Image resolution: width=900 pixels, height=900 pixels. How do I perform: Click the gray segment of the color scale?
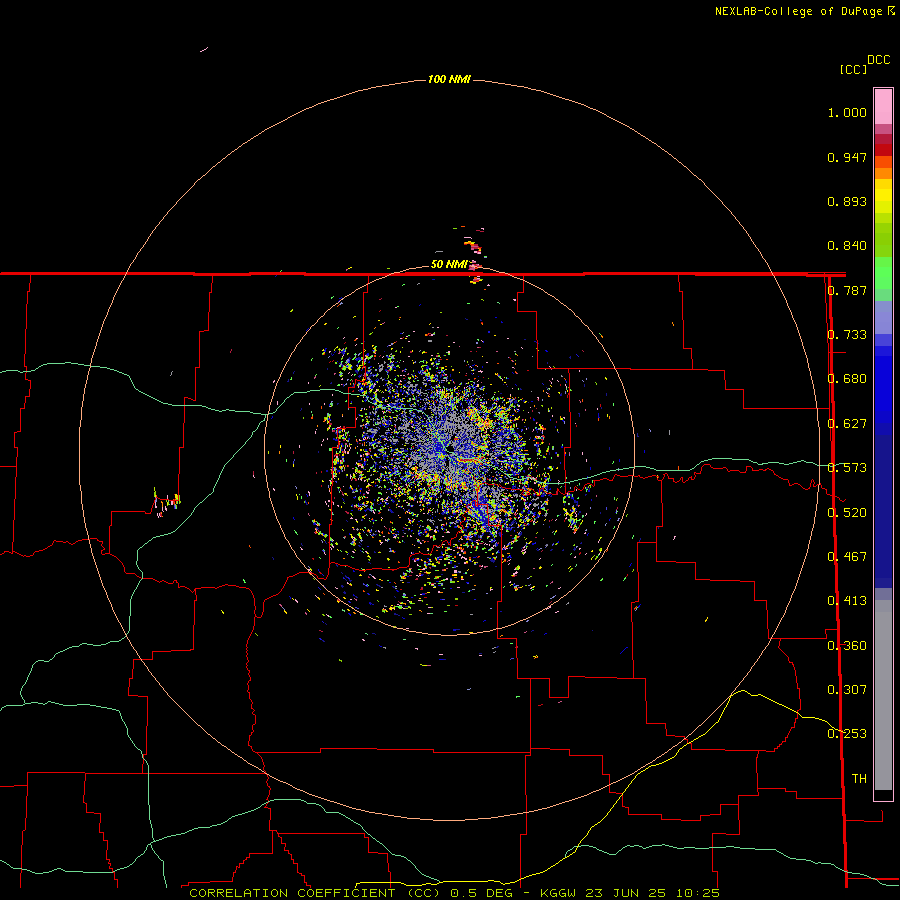click(883, 695)
